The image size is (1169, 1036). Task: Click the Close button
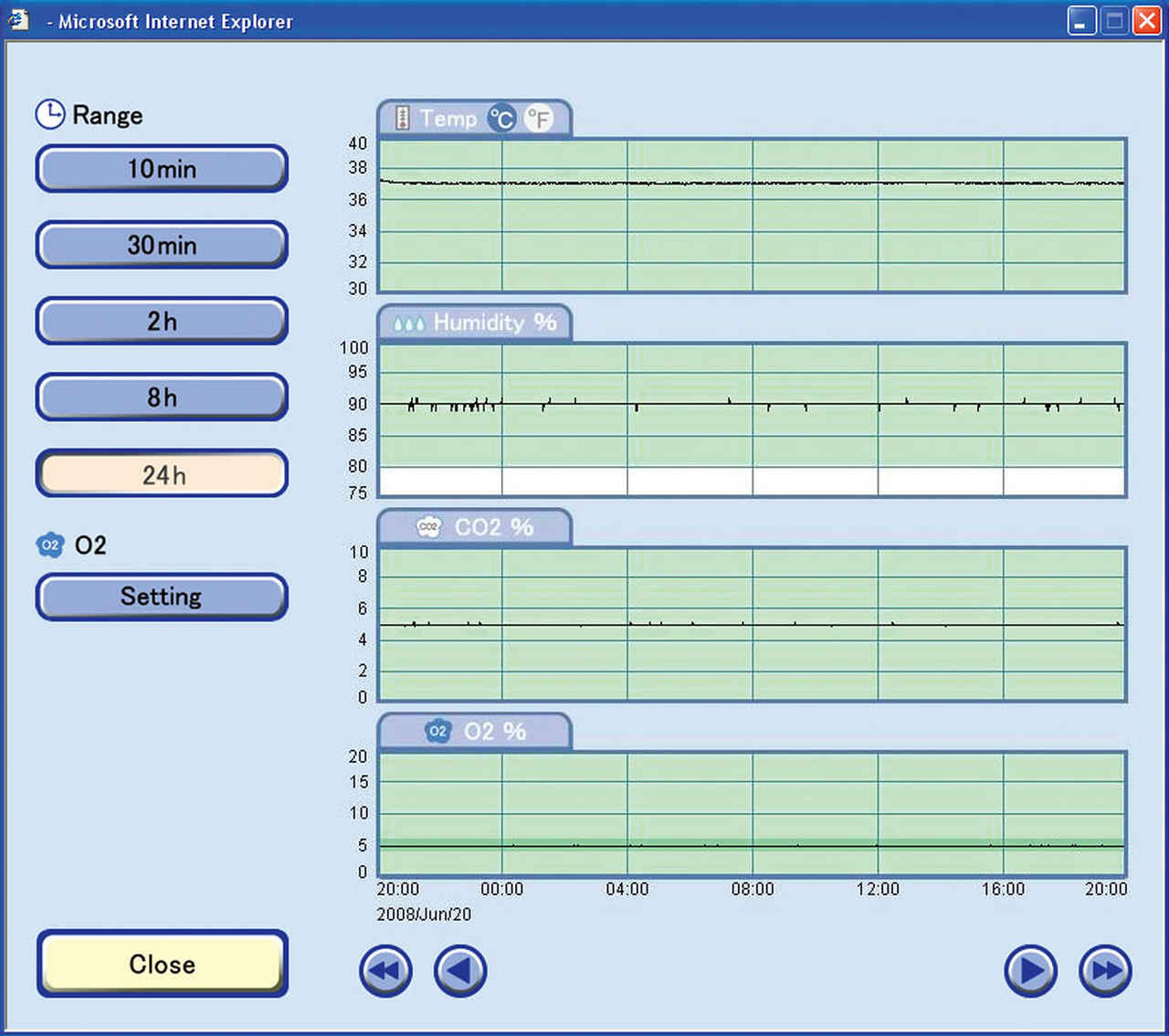(162, 964)
